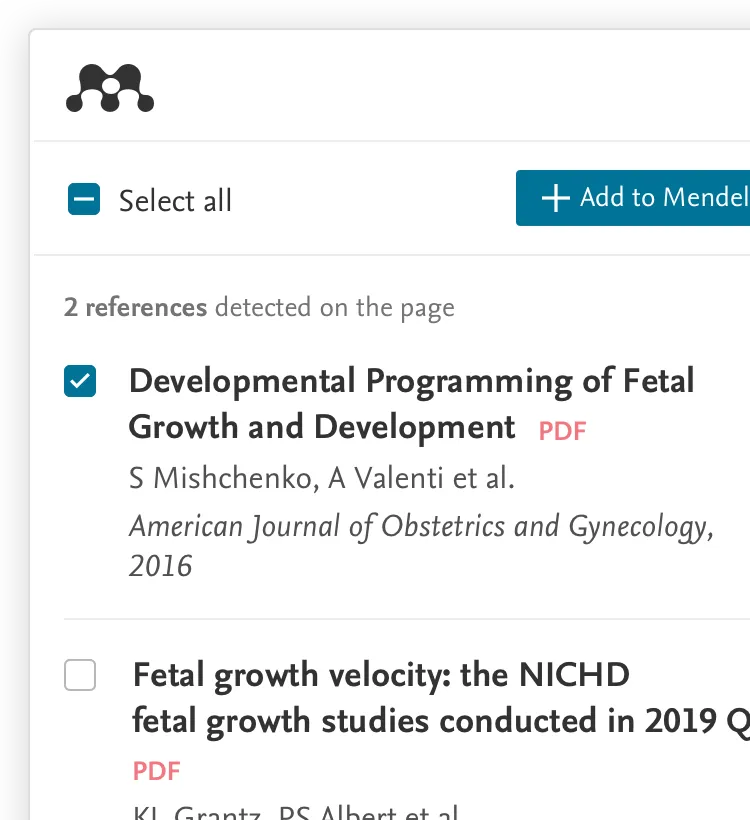Open the Fetal growth velocity NICHD title
The width and height of the screenshot is (750, 820).
click(x=380, y=675)
